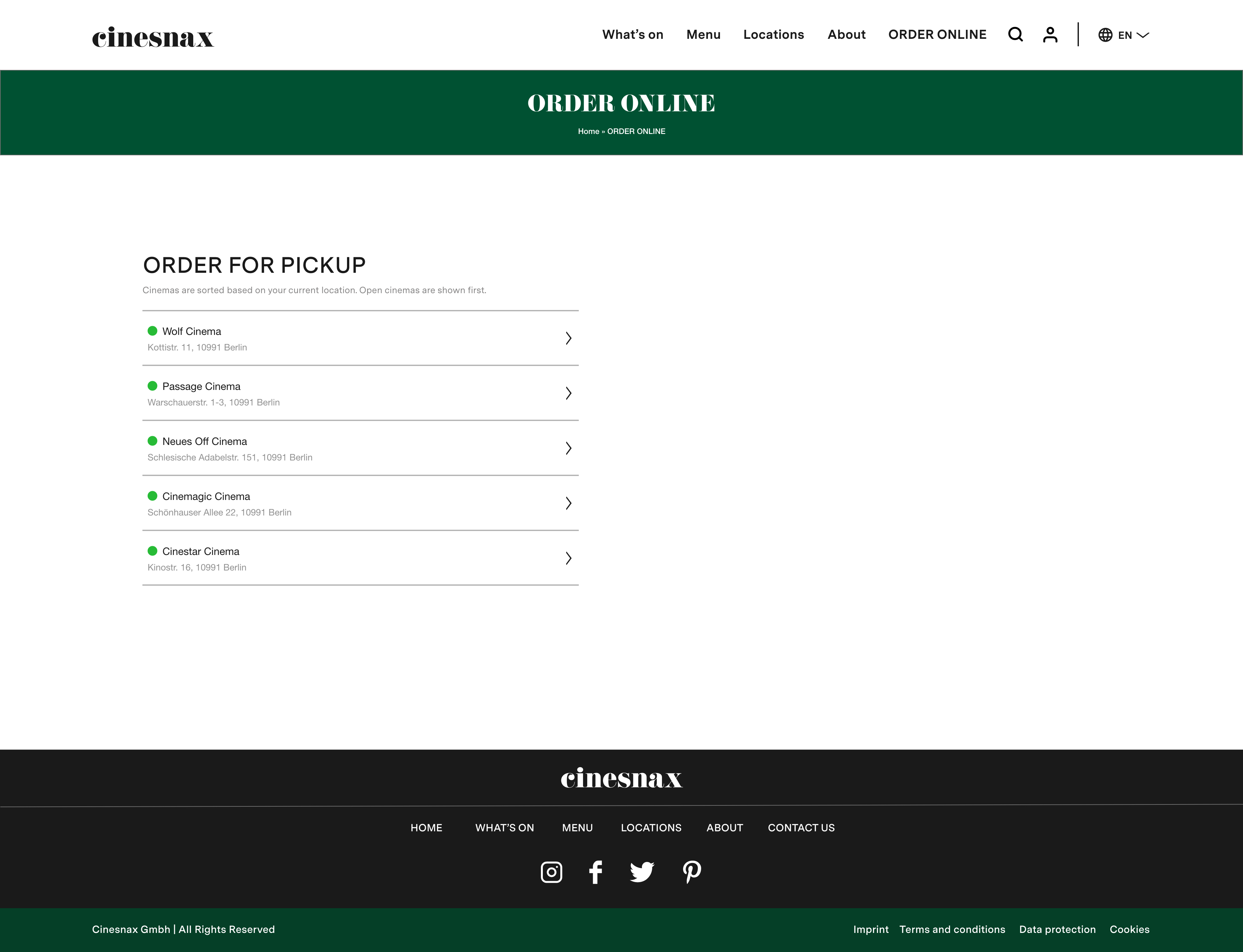Viewport: 1243px width, 952px height.
Task: Expand the Wolf Cinema row chevron
Action: 568,338
